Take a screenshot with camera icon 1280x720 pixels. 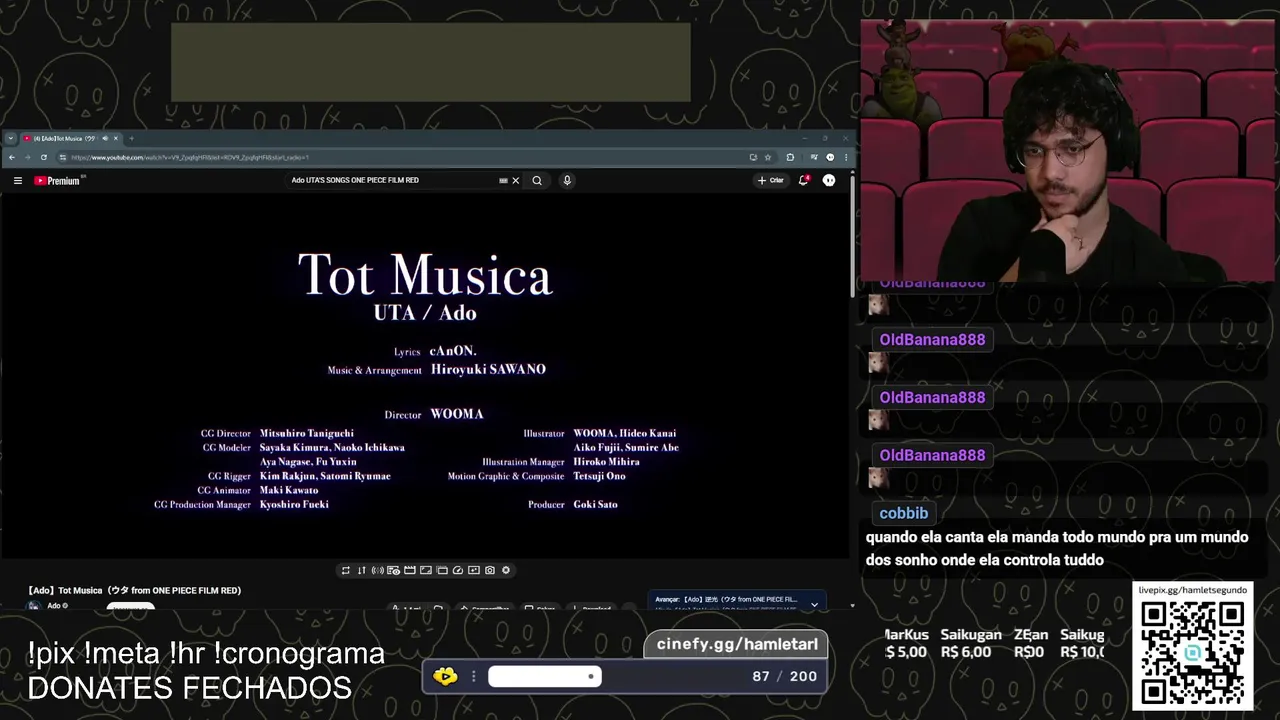pos(490,570)
